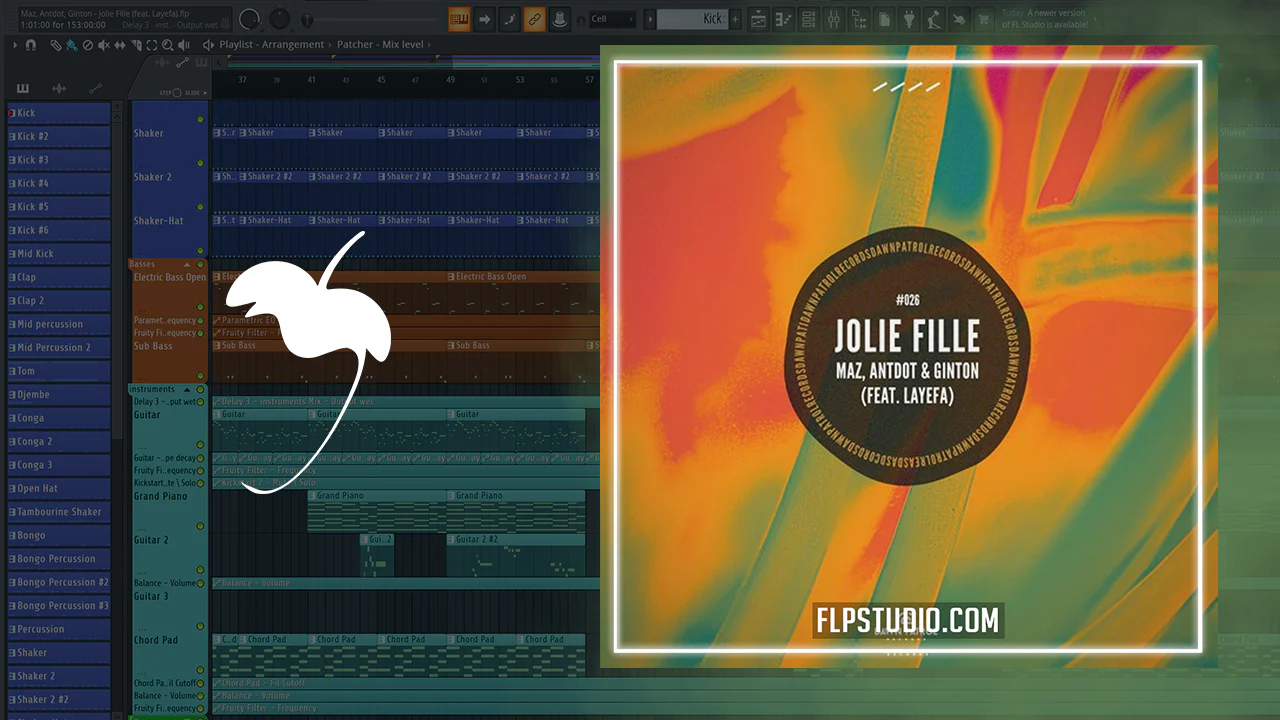Select the Djembe pattern
Image resolution: width=1280 pixels, height=720 pixels.
pyautogui.click(x=59, y=394)
